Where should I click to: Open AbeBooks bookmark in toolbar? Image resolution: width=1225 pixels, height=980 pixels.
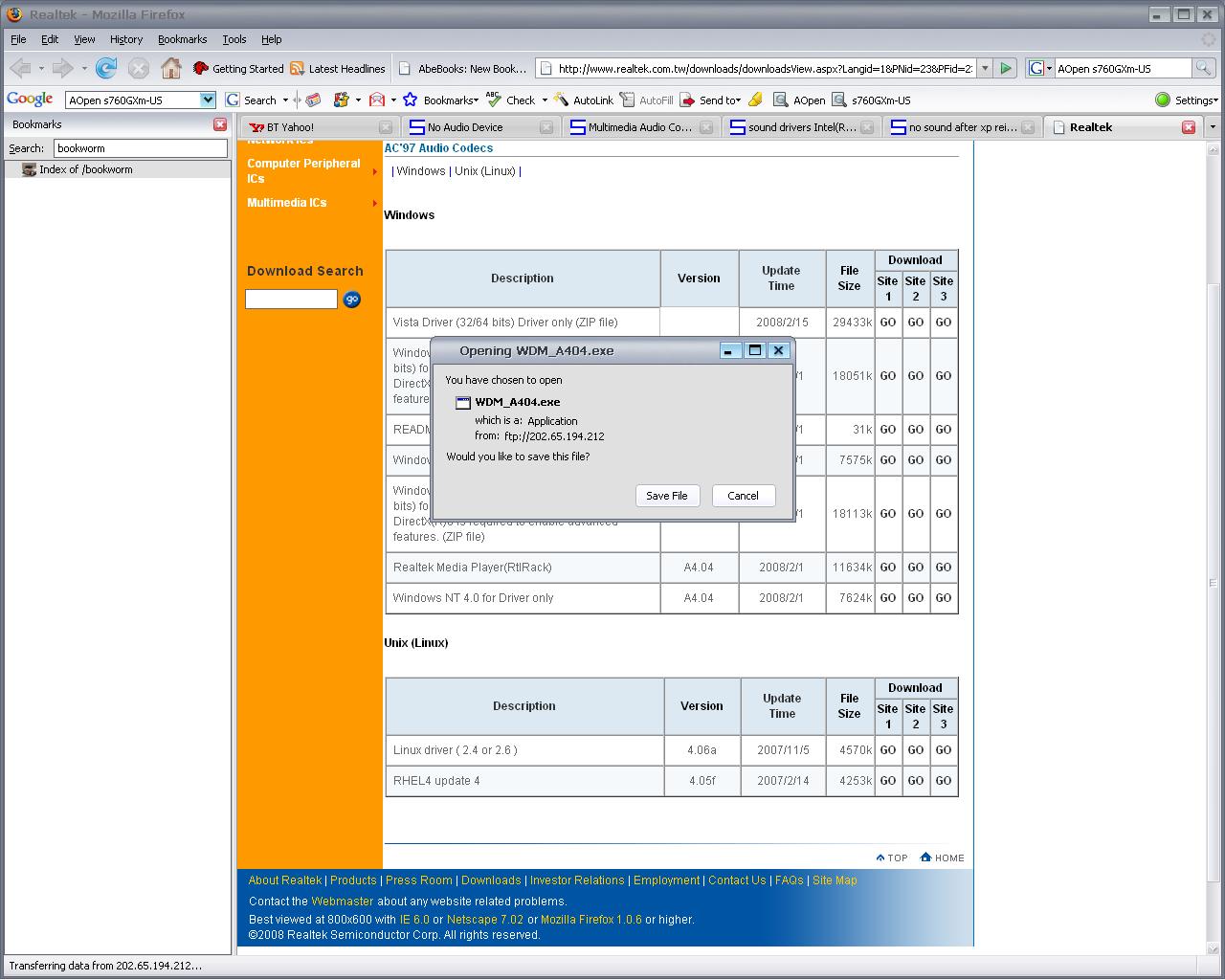coord(462,69)
